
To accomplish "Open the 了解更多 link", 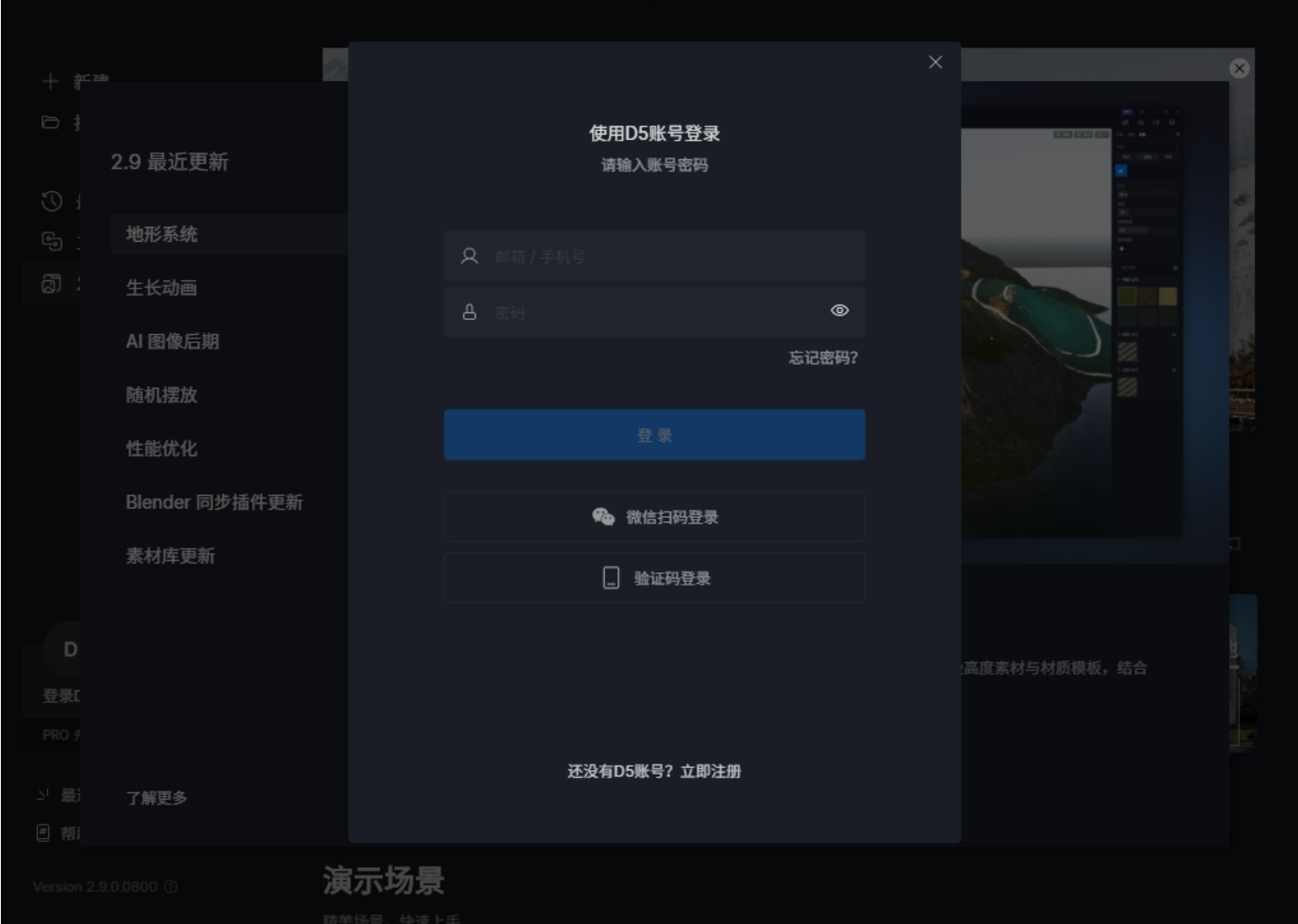I will [157, 797].
